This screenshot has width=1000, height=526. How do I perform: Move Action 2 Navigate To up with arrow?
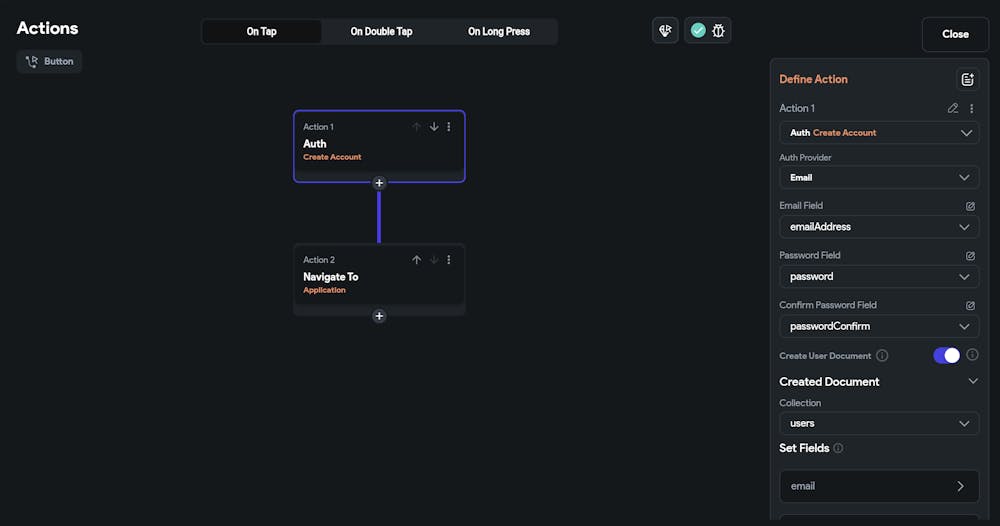pos(416,259)
